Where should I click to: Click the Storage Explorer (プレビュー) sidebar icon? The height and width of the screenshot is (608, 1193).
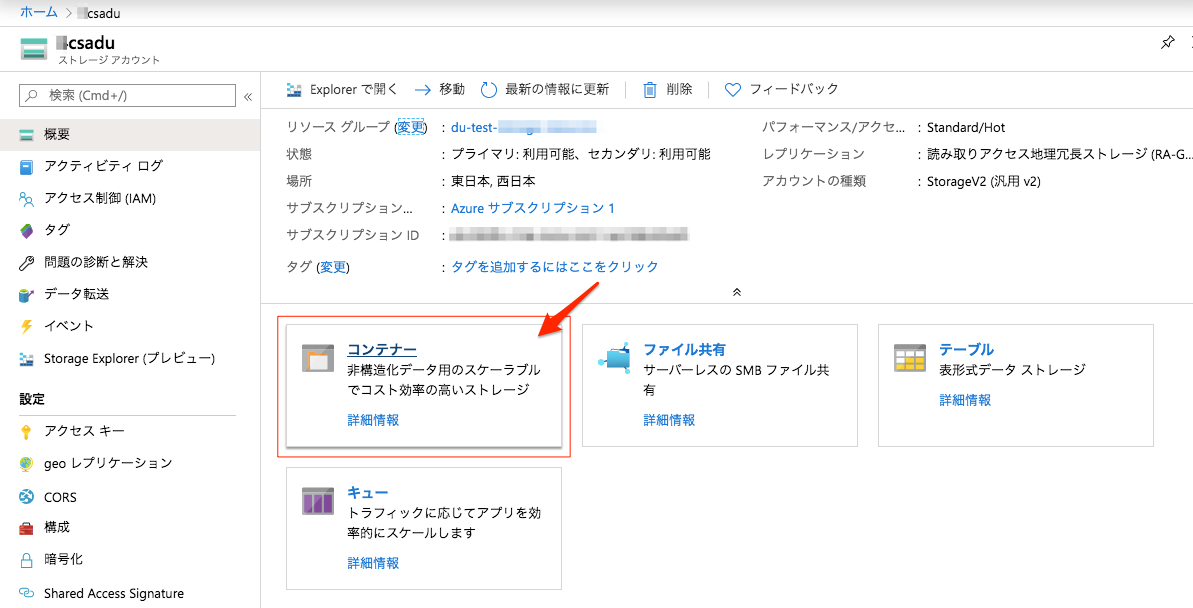(x=27, y=358)
